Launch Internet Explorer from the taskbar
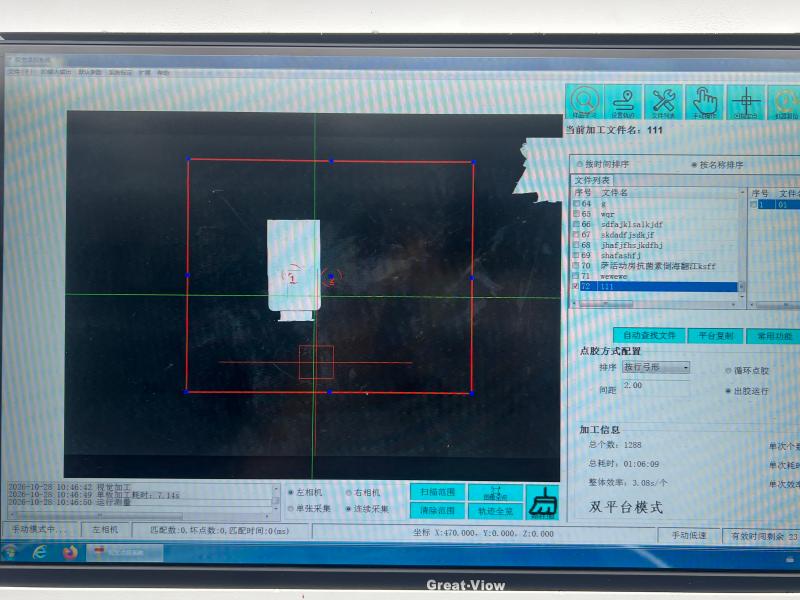The height and width of the screenshot is (600, 800). (39, 552)
